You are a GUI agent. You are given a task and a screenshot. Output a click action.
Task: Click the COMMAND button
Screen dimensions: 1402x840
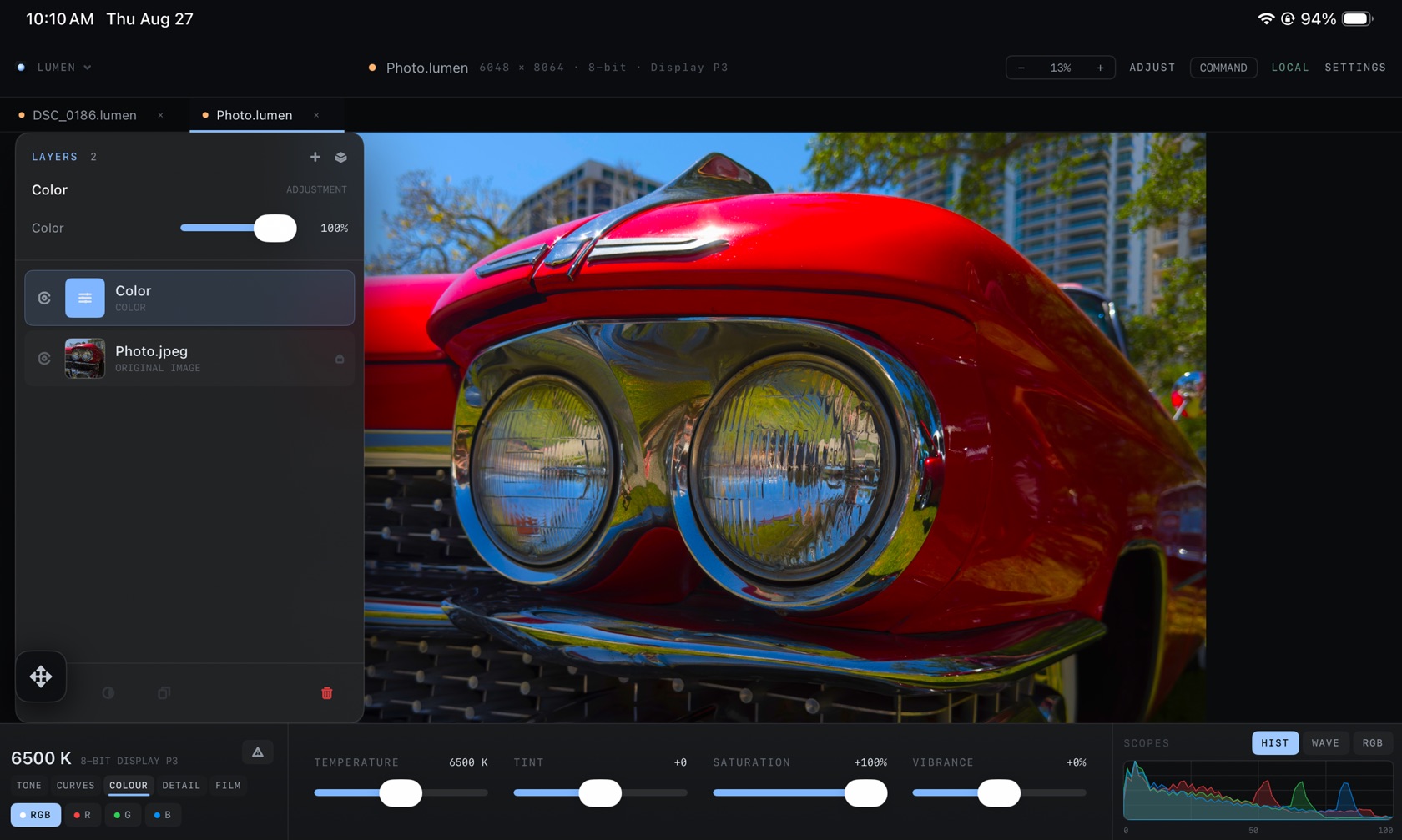click(1223, 68)
